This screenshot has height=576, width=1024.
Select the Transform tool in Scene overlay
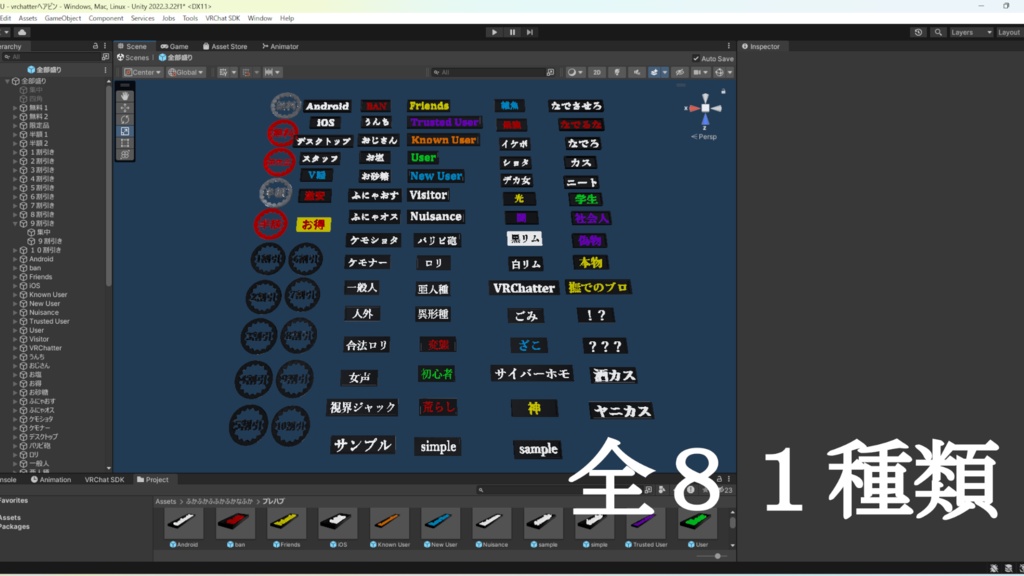click(125, 155)
